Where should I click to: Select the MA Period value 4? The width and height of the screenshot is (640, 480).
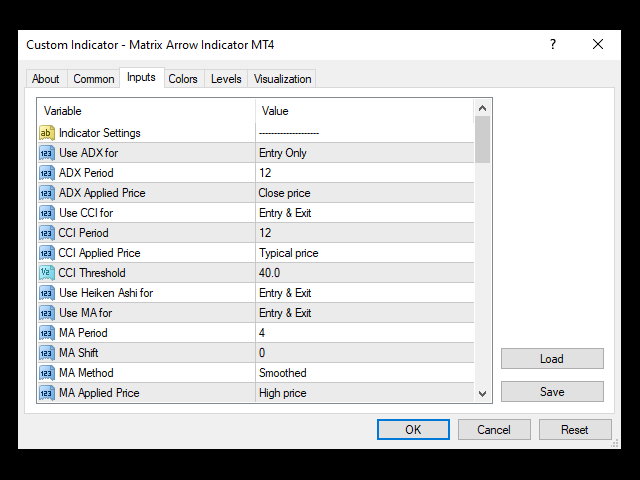262,333
